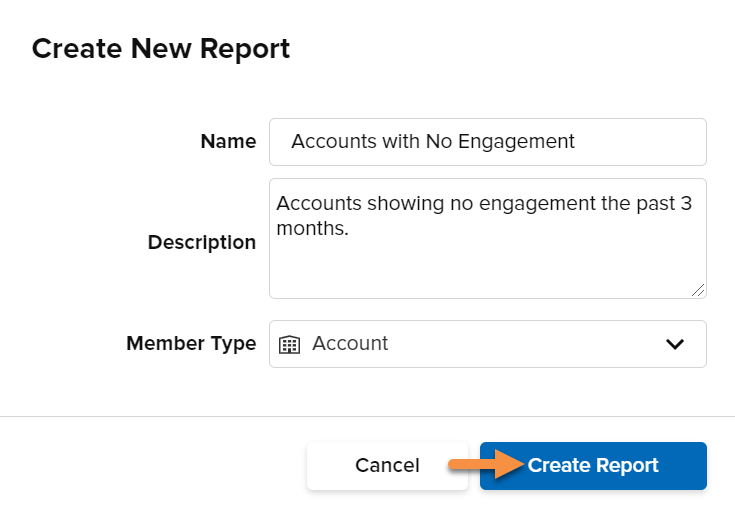The width and height of the screenshot is (735, 508).
Task: Click the number 3 in the Description text
Action: [686, 203]
